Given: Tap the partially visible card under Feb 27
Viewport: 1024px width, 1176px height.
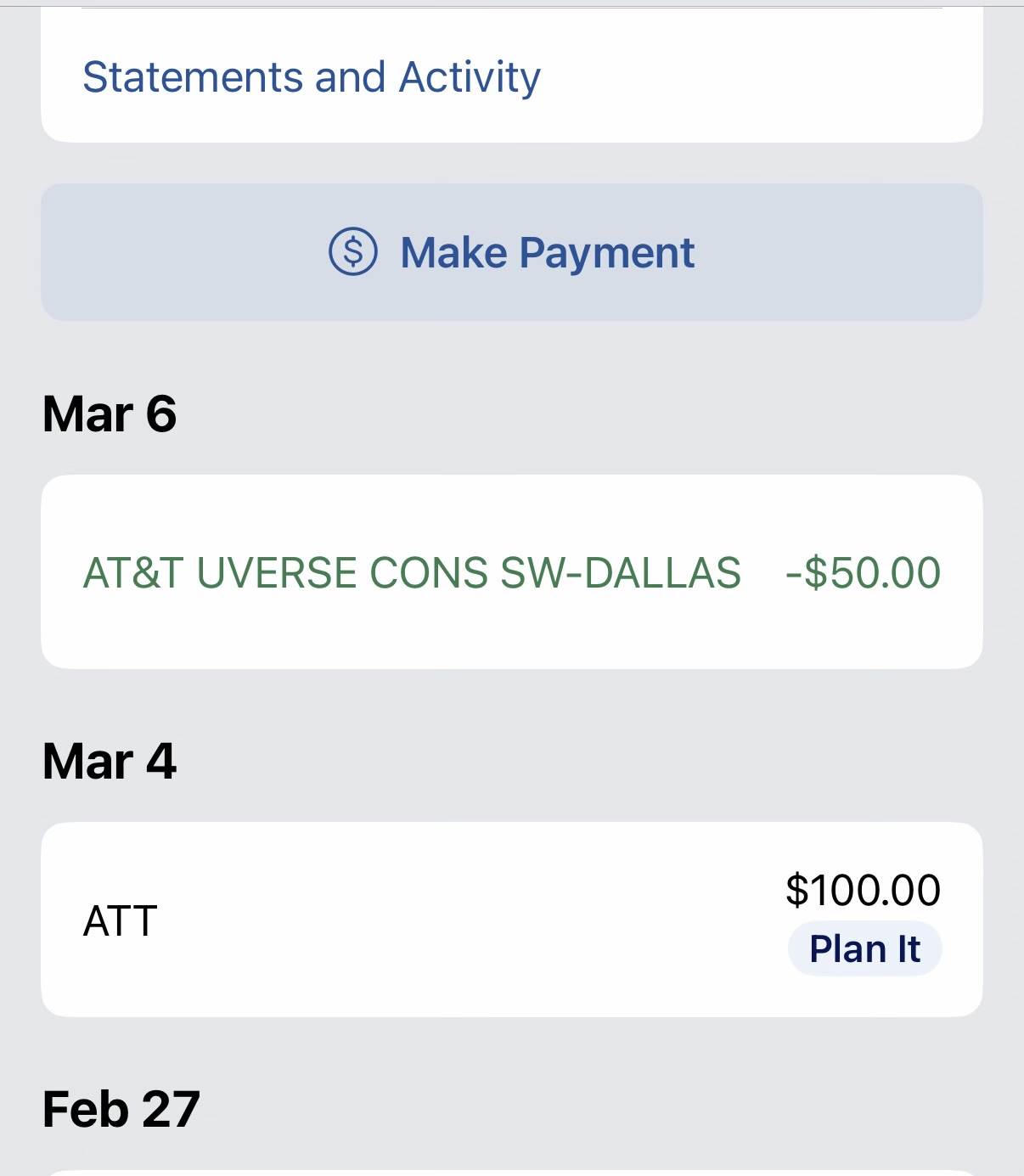Looking at the screenshot, I should point(511,1173).
